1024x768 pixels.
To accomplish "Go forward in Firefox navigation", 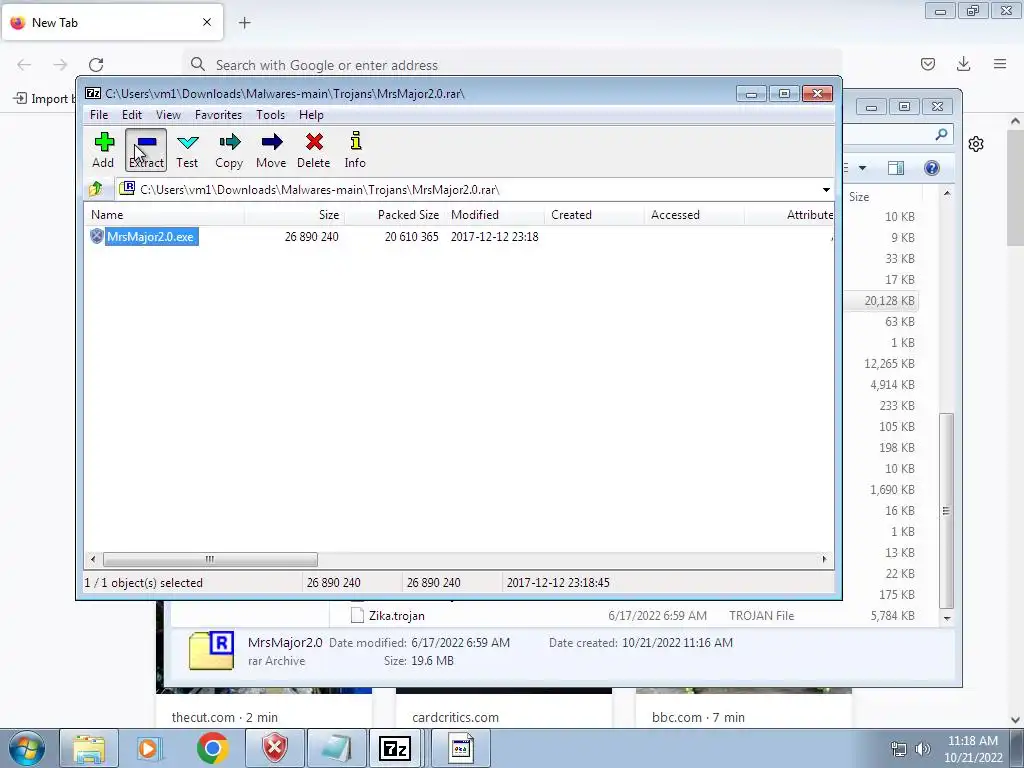I will click(x=60, y=65).
